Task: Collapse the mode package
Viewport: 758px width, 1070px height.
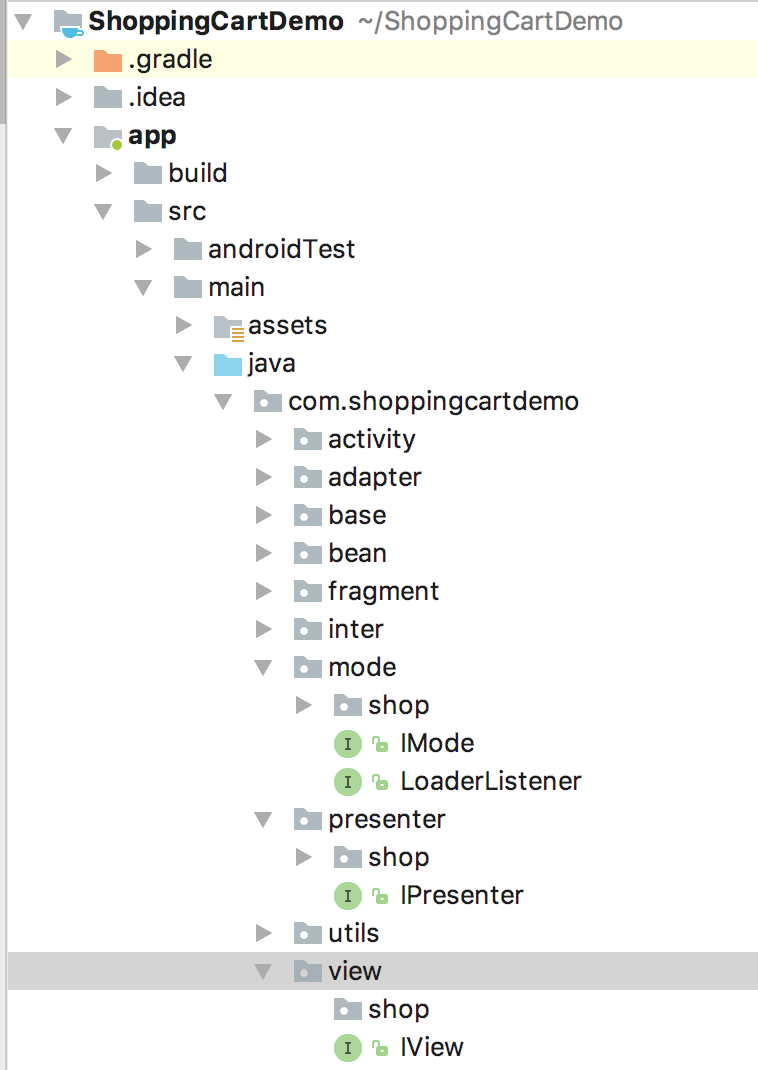Action: click(x=263, y=668)
